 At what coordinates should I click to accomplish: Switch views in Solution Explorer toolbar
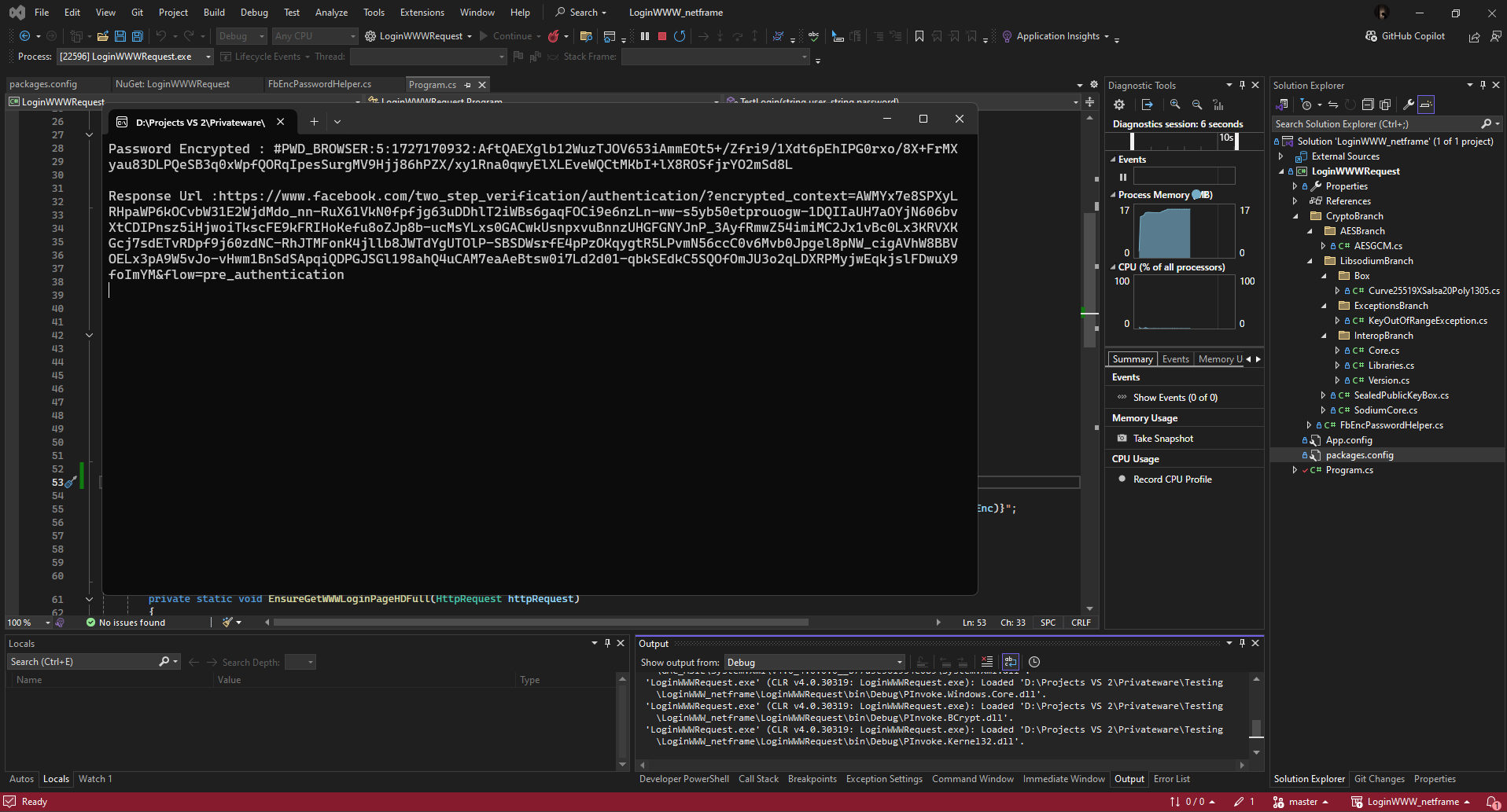pos(1283,105)
